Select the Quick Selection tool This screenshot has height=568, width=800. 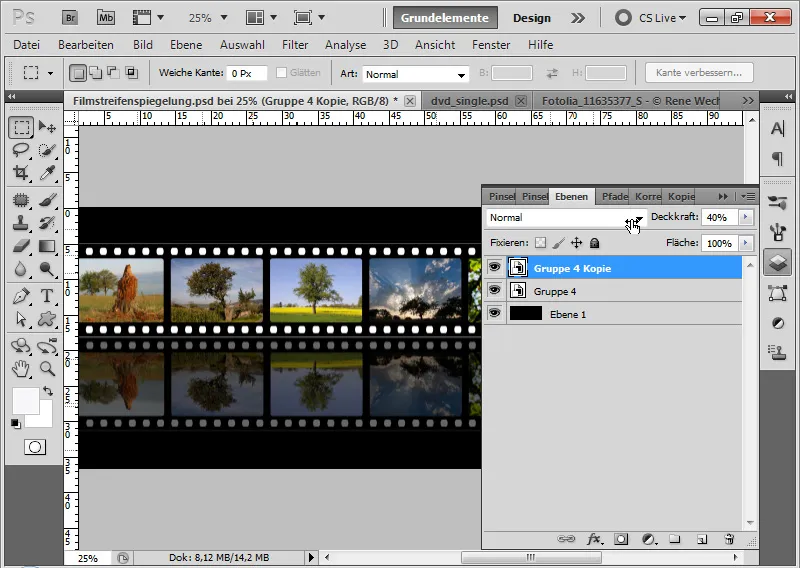click(x=47, y=150)
